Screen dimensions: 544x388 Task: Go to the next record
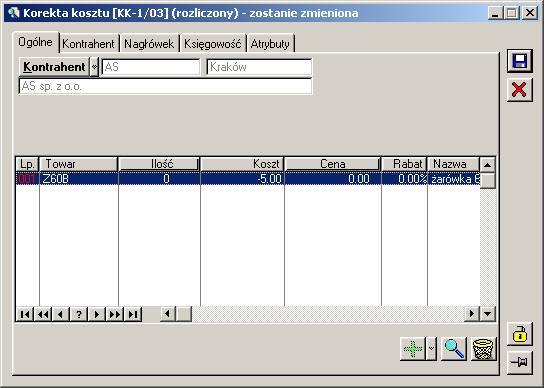pyautogui.click(x=97, y=314)
